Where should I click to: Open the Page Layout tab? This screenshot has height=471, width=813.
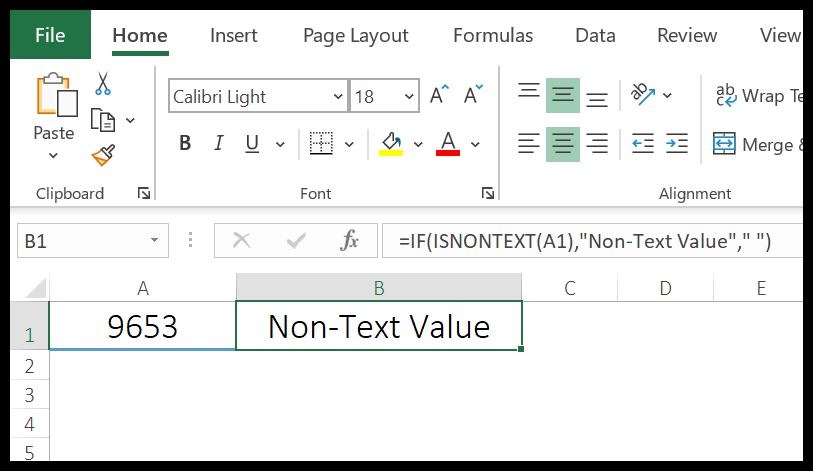[x=356, y=35]
